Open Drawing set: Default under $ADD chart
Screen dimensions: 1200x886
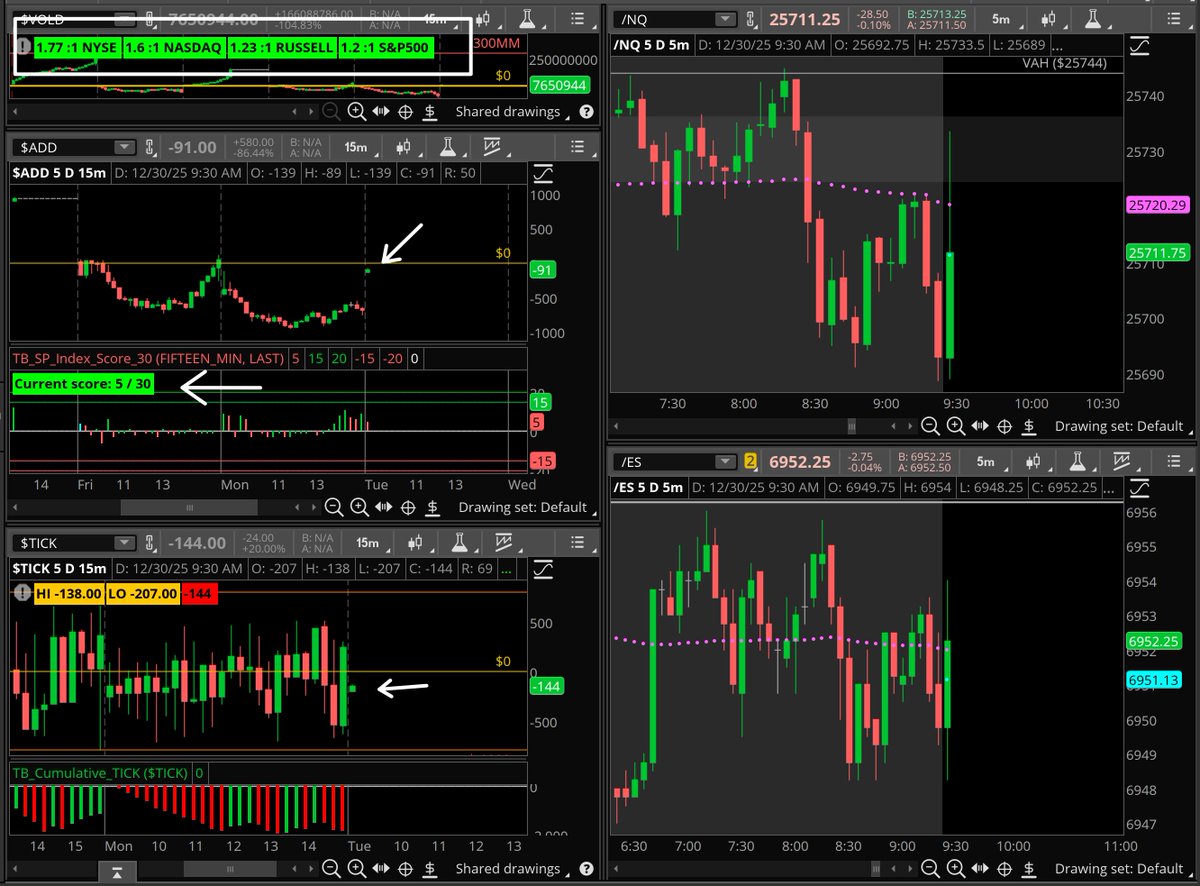(x=523, y=507)
